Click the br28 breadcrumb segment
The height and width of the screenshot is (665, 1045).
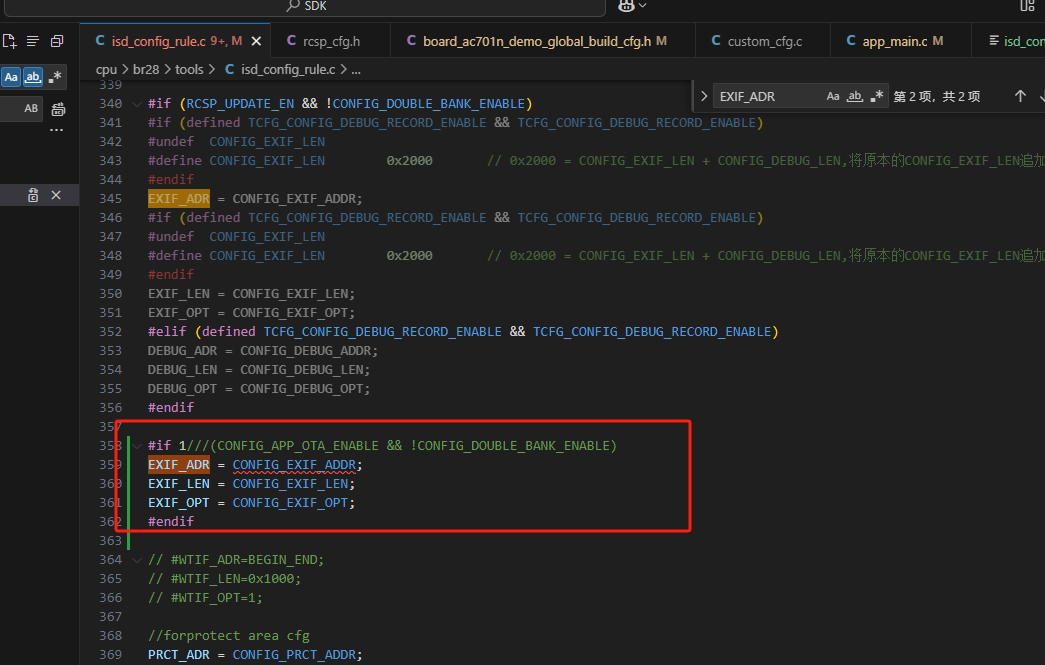[x=146, y=69]
